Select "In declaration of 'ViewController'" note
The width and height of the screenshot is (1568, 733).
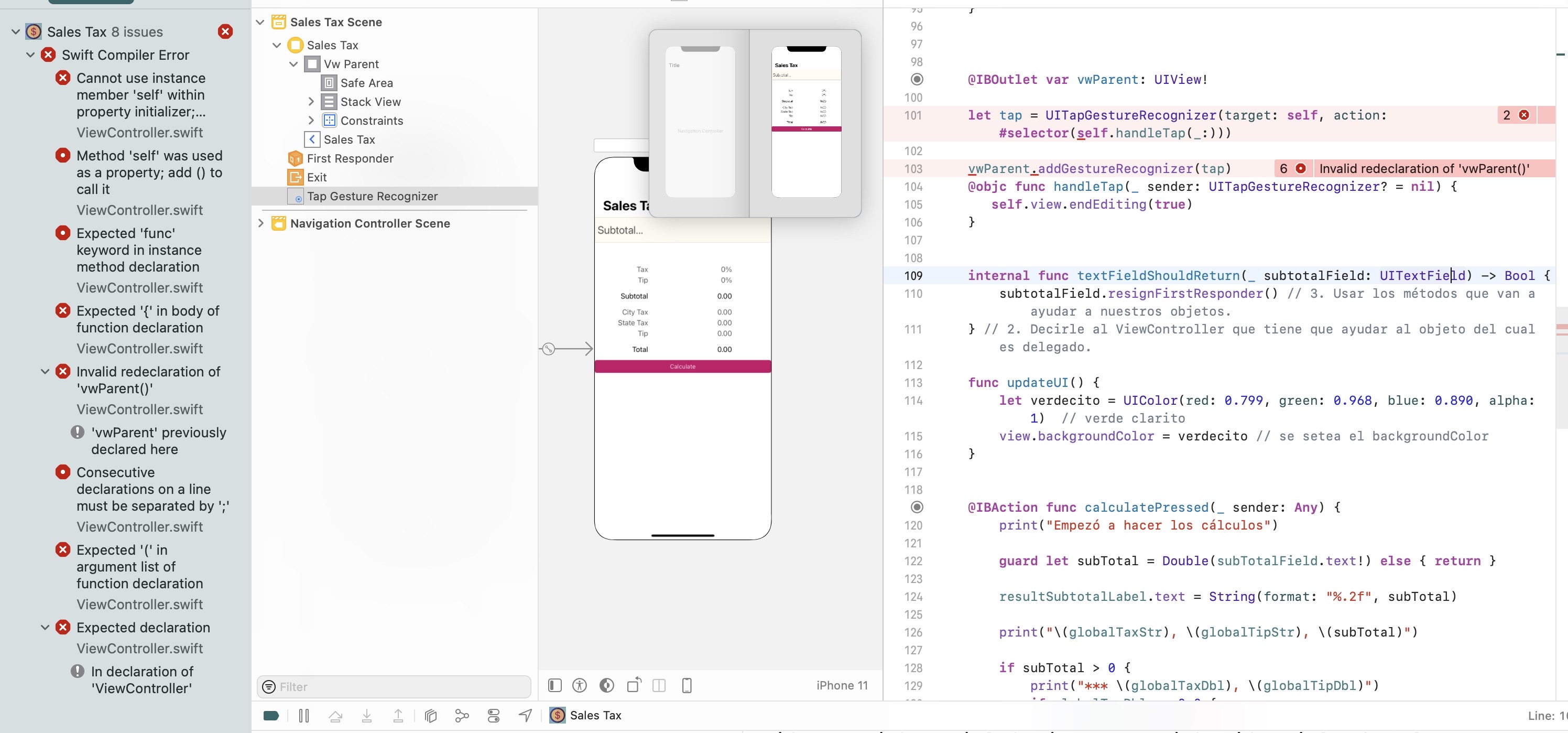tap(142, 680)
